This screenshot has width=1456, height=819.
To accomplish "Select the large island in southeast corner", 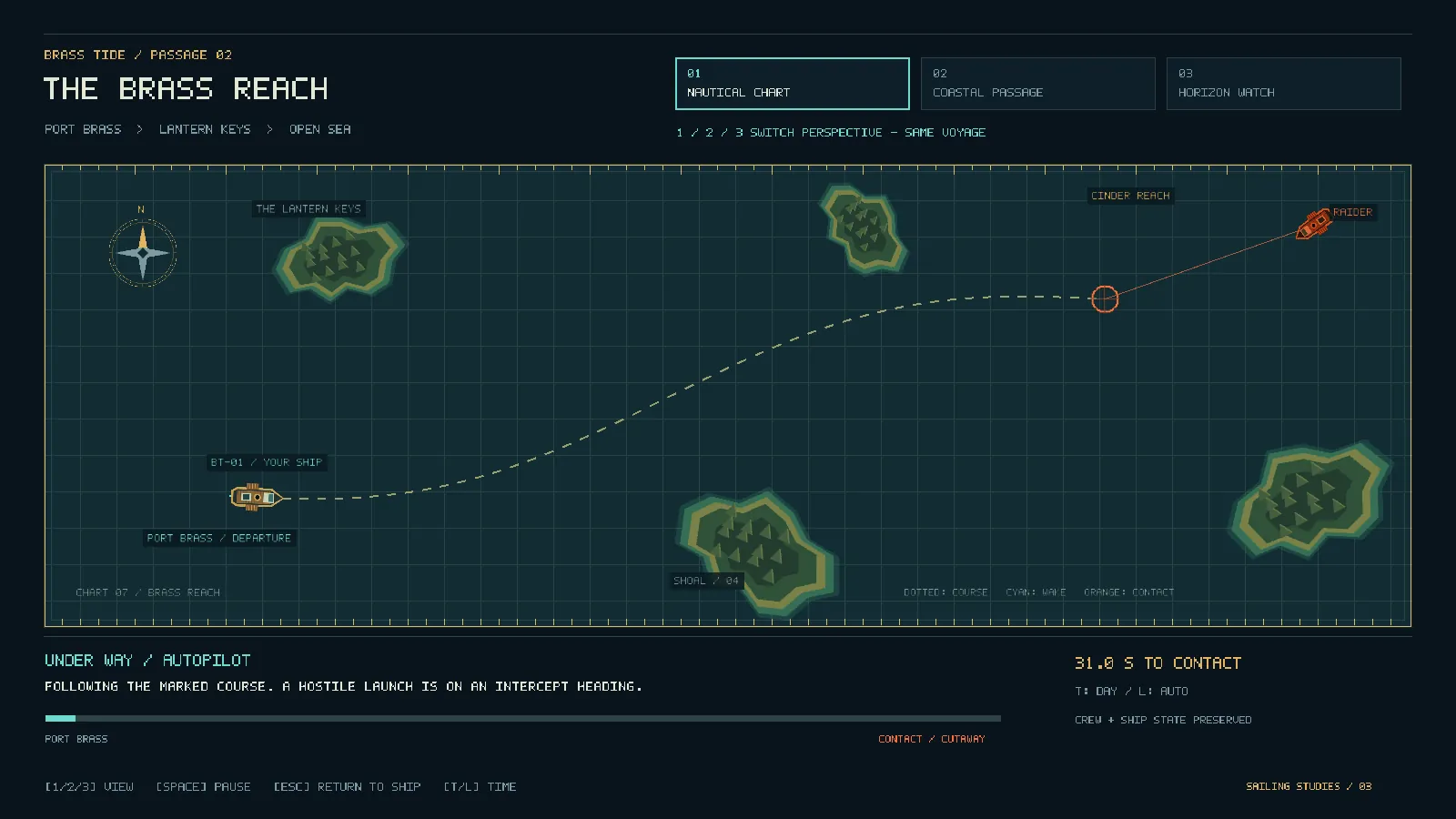I will click(1310, 499).
